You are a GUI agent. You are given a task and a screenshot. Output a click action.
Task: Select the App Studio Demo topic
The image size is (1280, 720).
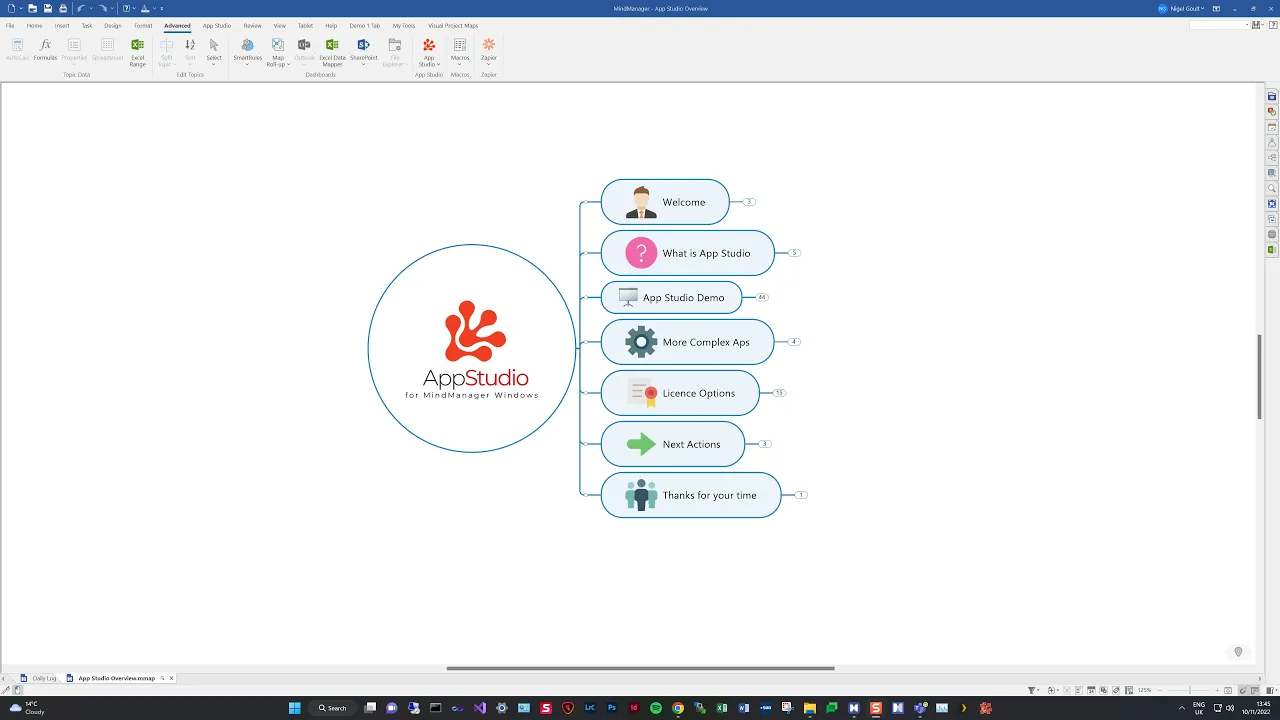point(671,297)
